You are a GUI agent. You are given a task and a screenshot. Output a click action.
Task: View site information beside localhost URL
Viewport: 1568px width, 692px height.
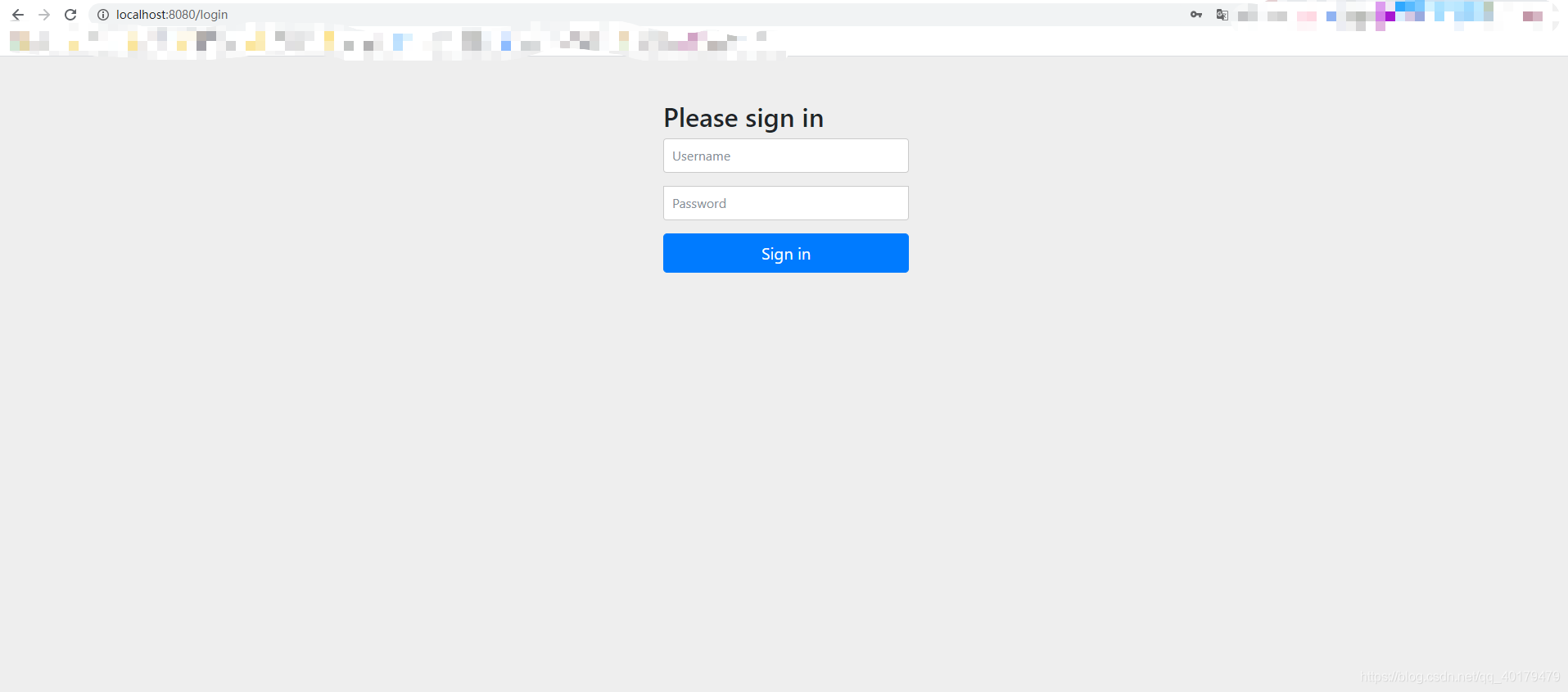[x=103, y=15]
